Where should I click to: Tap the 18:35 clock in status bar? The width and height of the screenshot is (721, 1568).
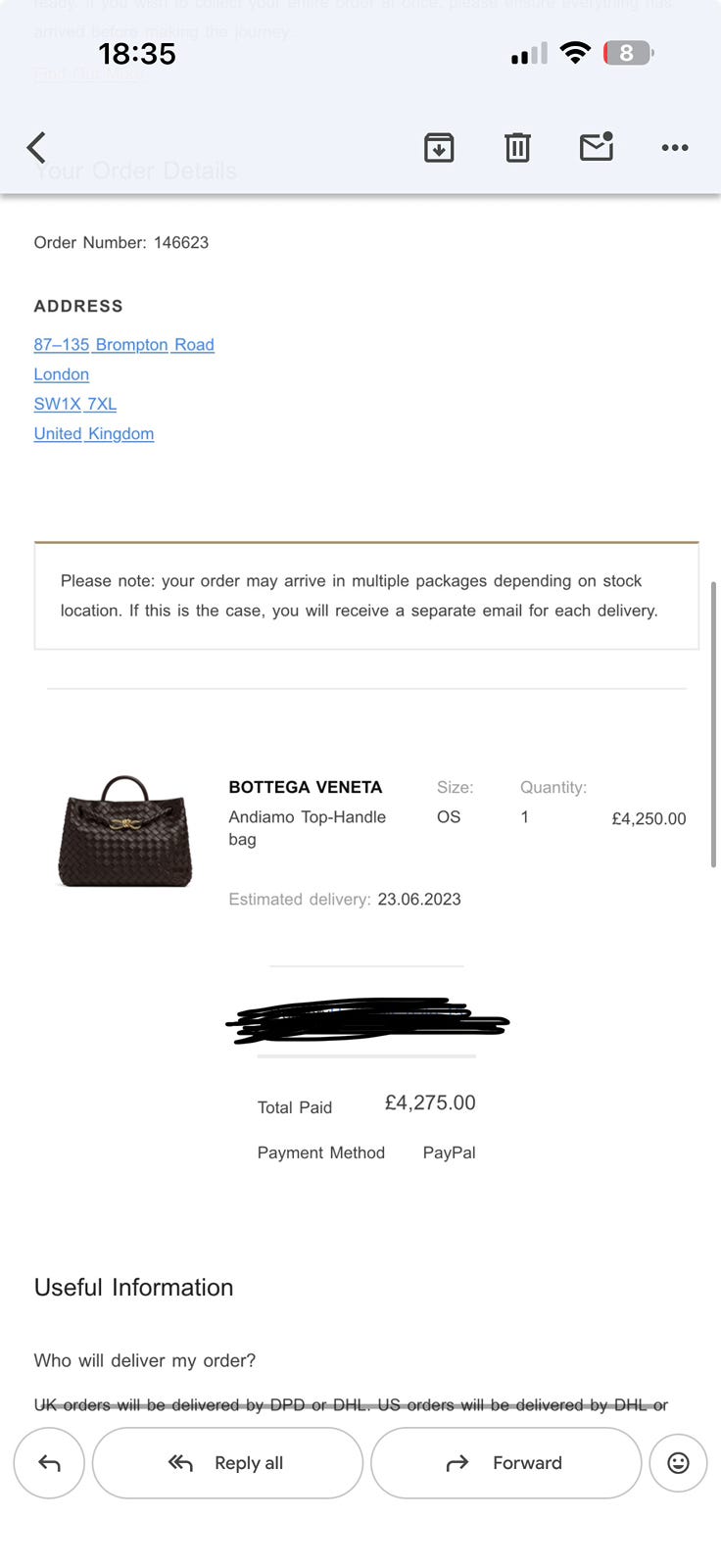point(137,54)
